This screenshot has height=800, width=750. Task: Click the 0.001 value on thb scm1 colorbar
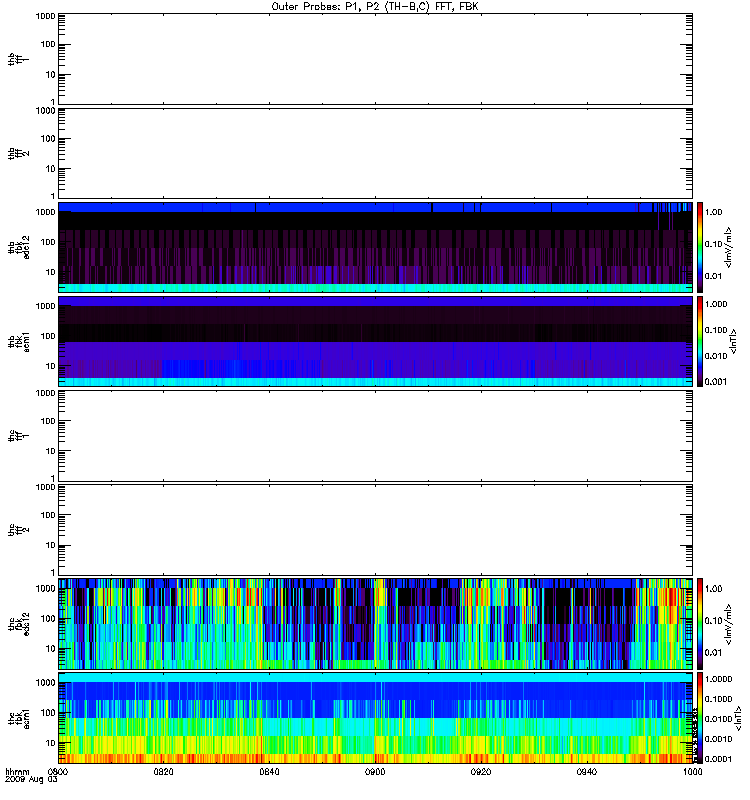coord(715,381)
